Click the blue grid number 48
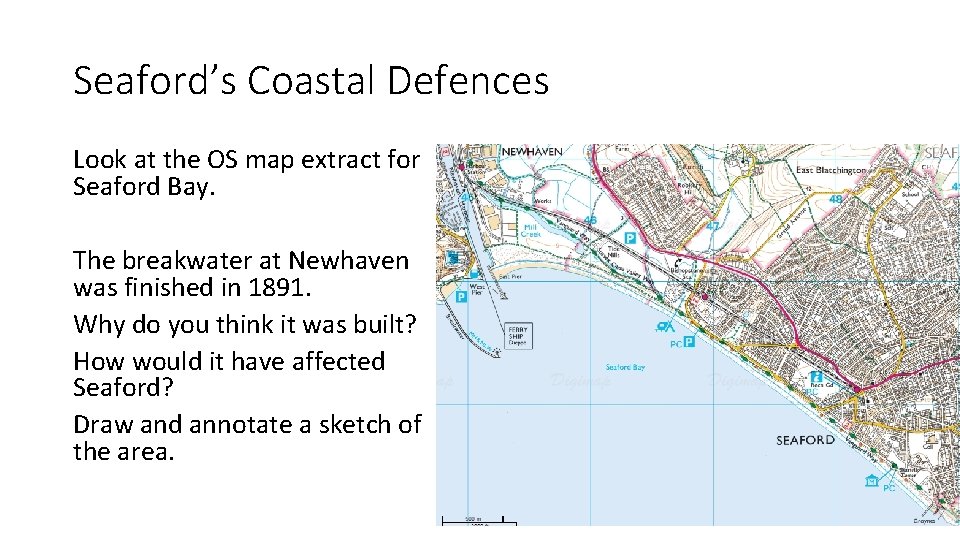 pyautogui.click(x=836, y=199)
